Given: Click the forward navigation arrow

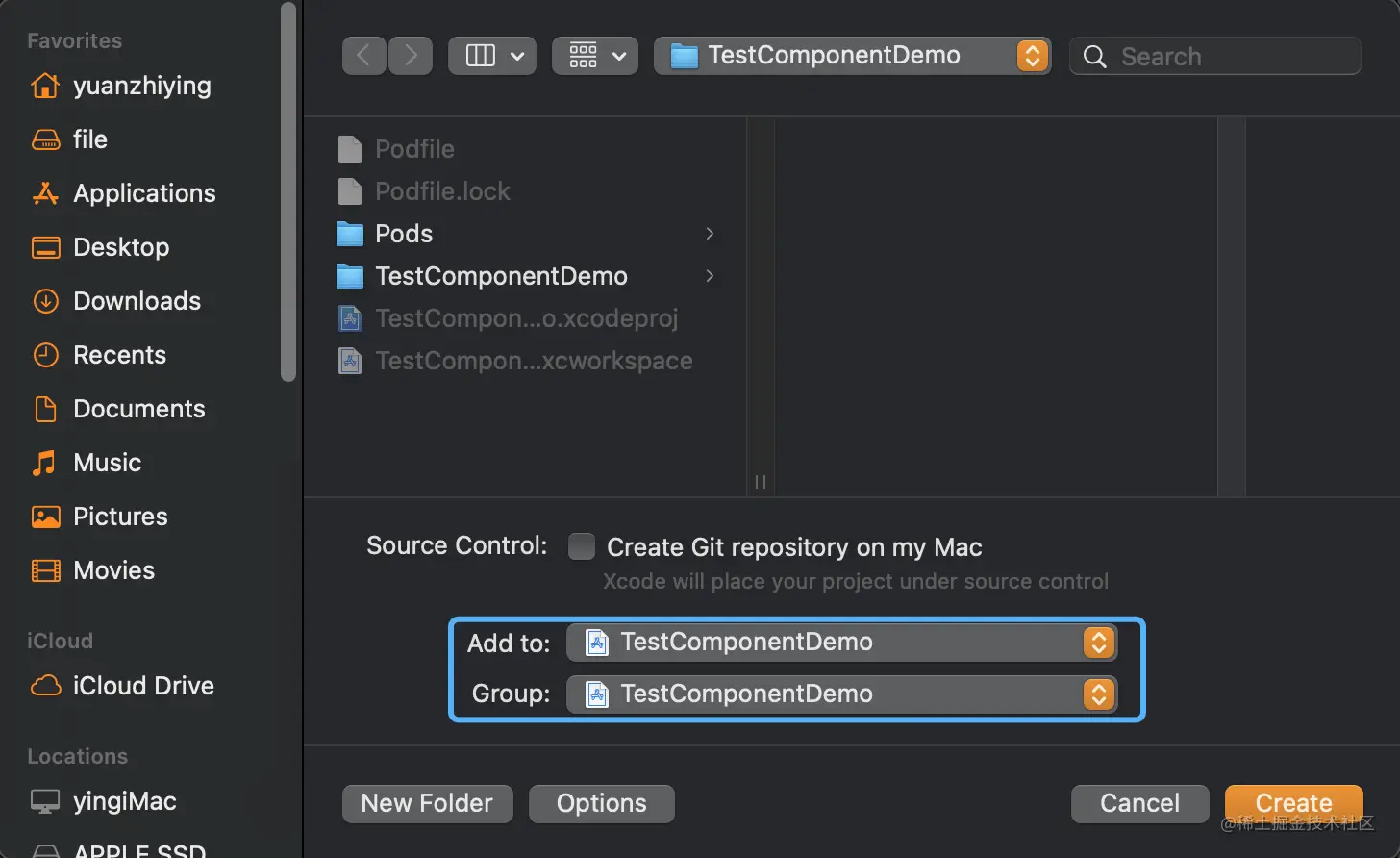Looking at the screenshot, I should click(x=411, y=56).
